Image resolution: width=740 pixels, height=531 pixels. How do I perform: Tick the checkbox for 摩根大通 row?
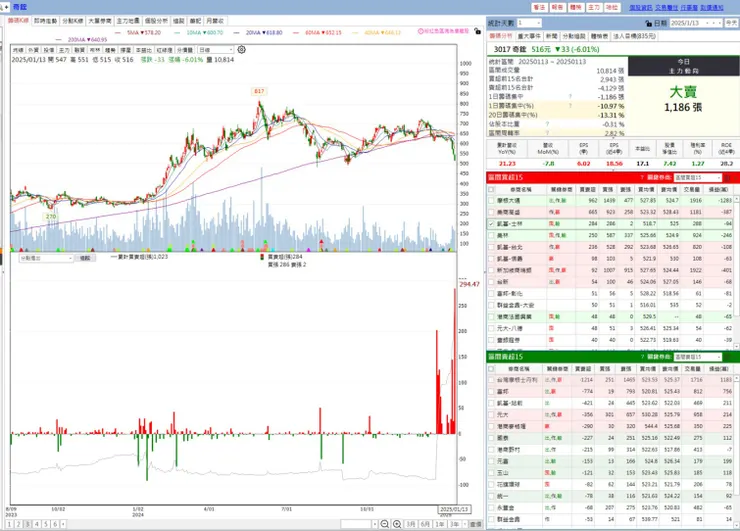pos(491,201)
